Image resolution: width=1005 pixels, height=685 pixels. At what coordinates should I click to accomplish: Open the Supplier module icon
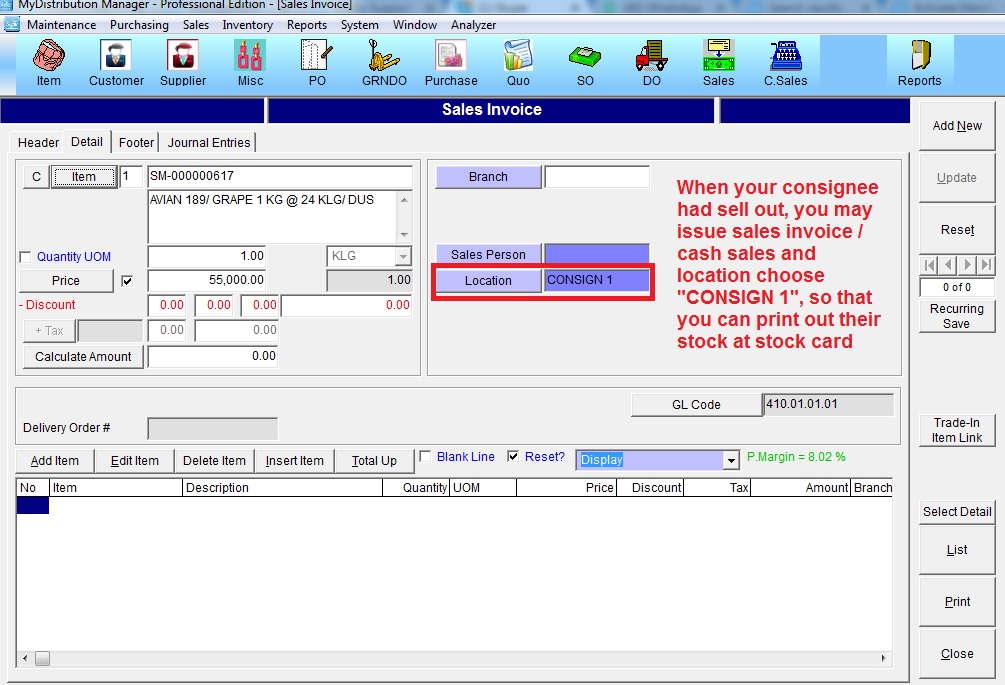(x=183, y=63)
